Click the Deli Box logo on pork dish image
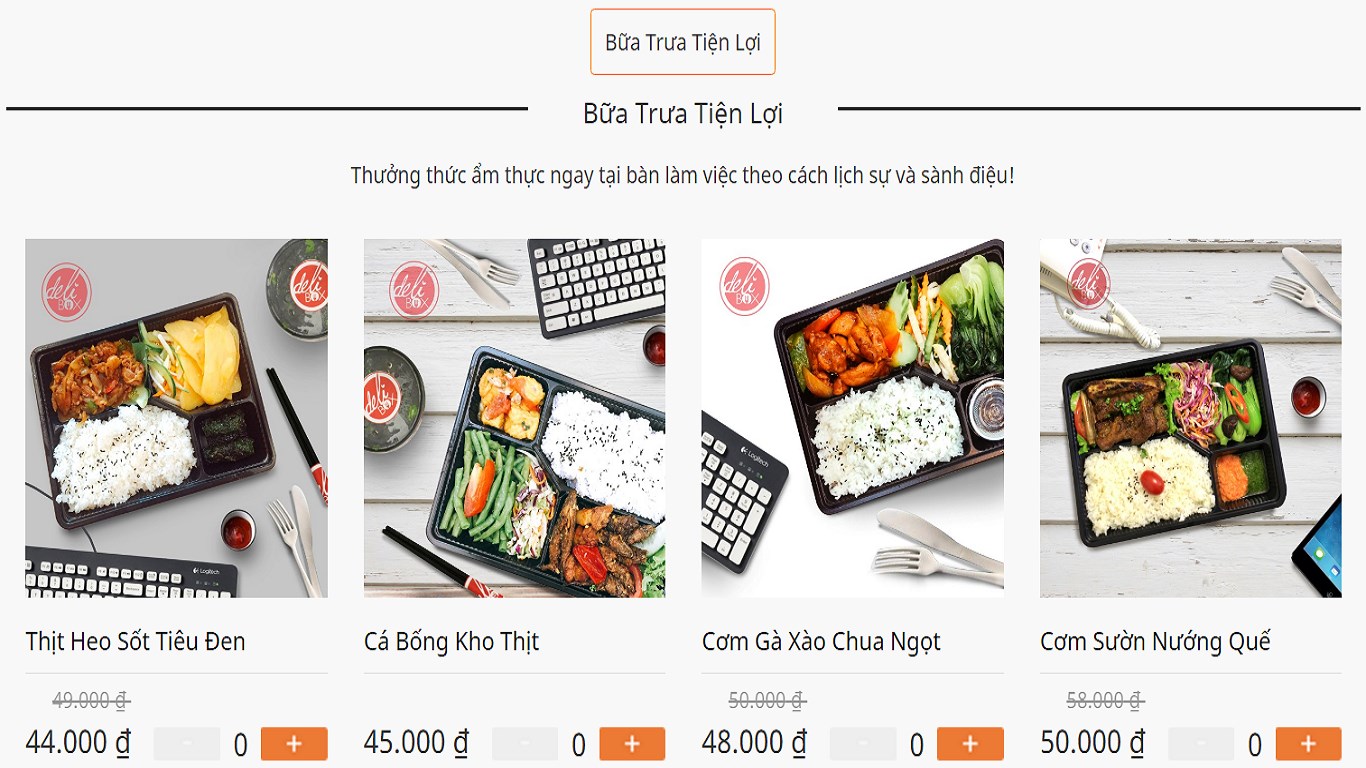The height and width of the screenshot is (768, 1366). [x=66, y=292]
